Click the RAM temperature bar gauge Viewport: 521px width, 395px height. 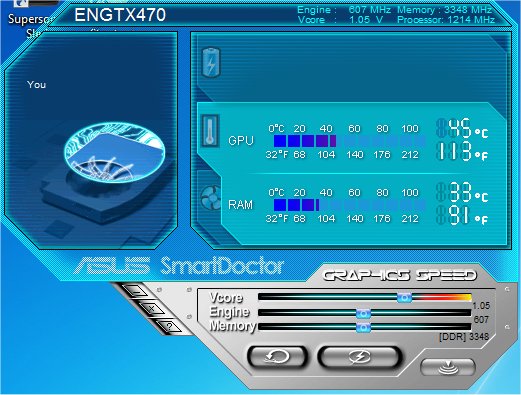[349, 205]
